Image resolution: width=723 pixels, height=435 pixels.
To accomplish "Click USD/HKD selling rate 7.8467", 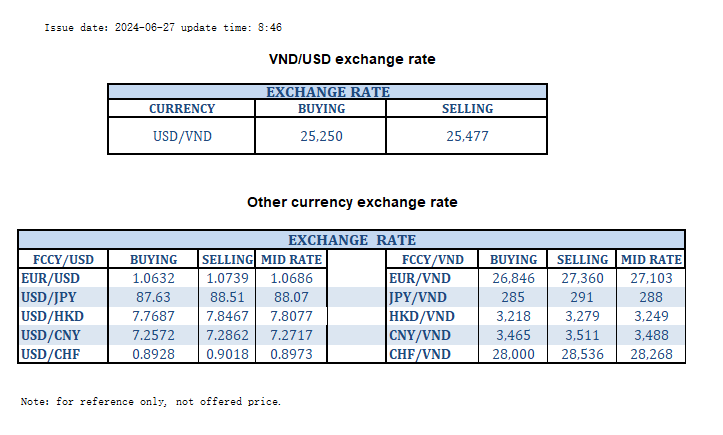I will [x=227, y=315].
